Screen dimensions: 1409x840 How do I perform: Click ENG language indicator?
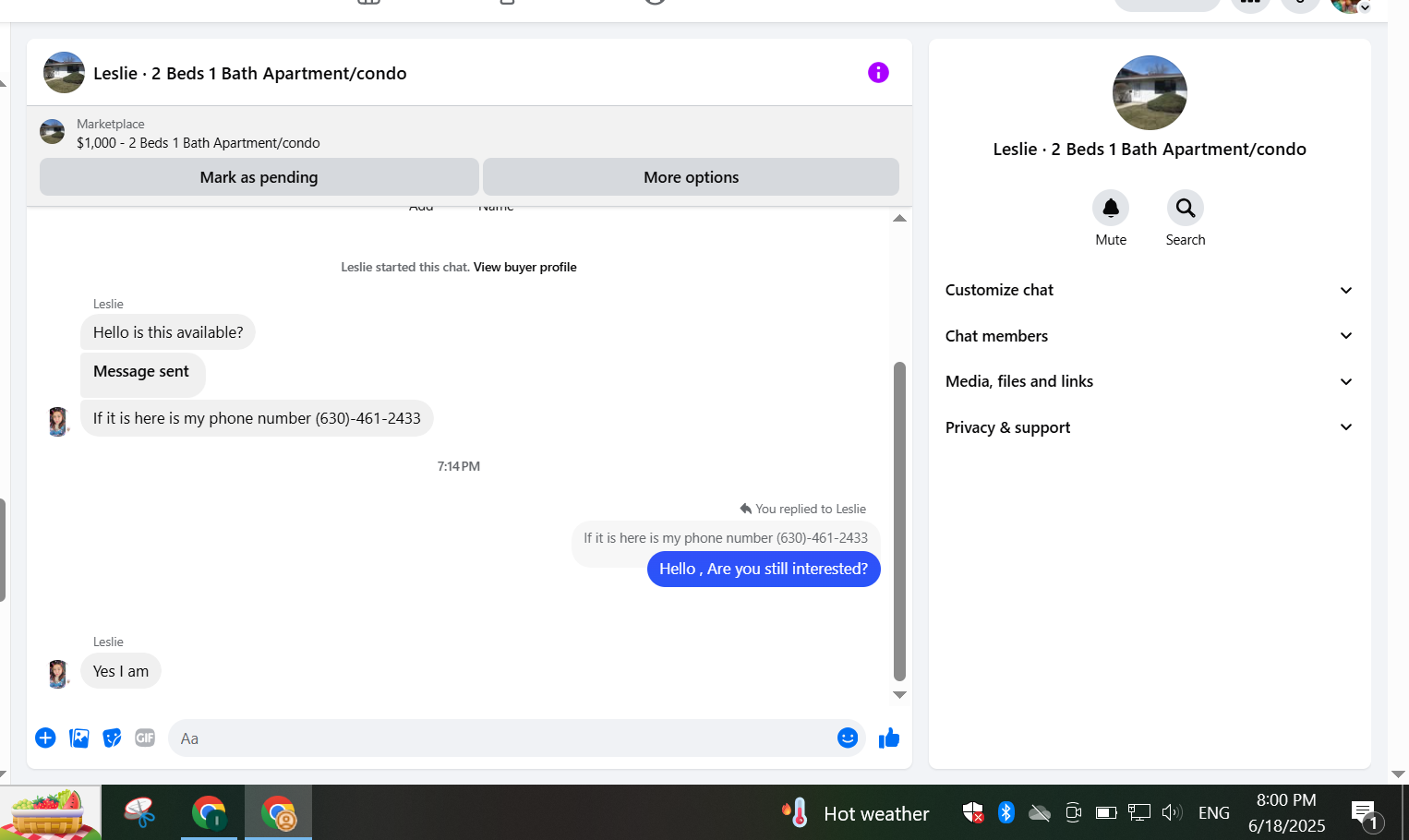pyautogui.click(x=1214, y=813)
